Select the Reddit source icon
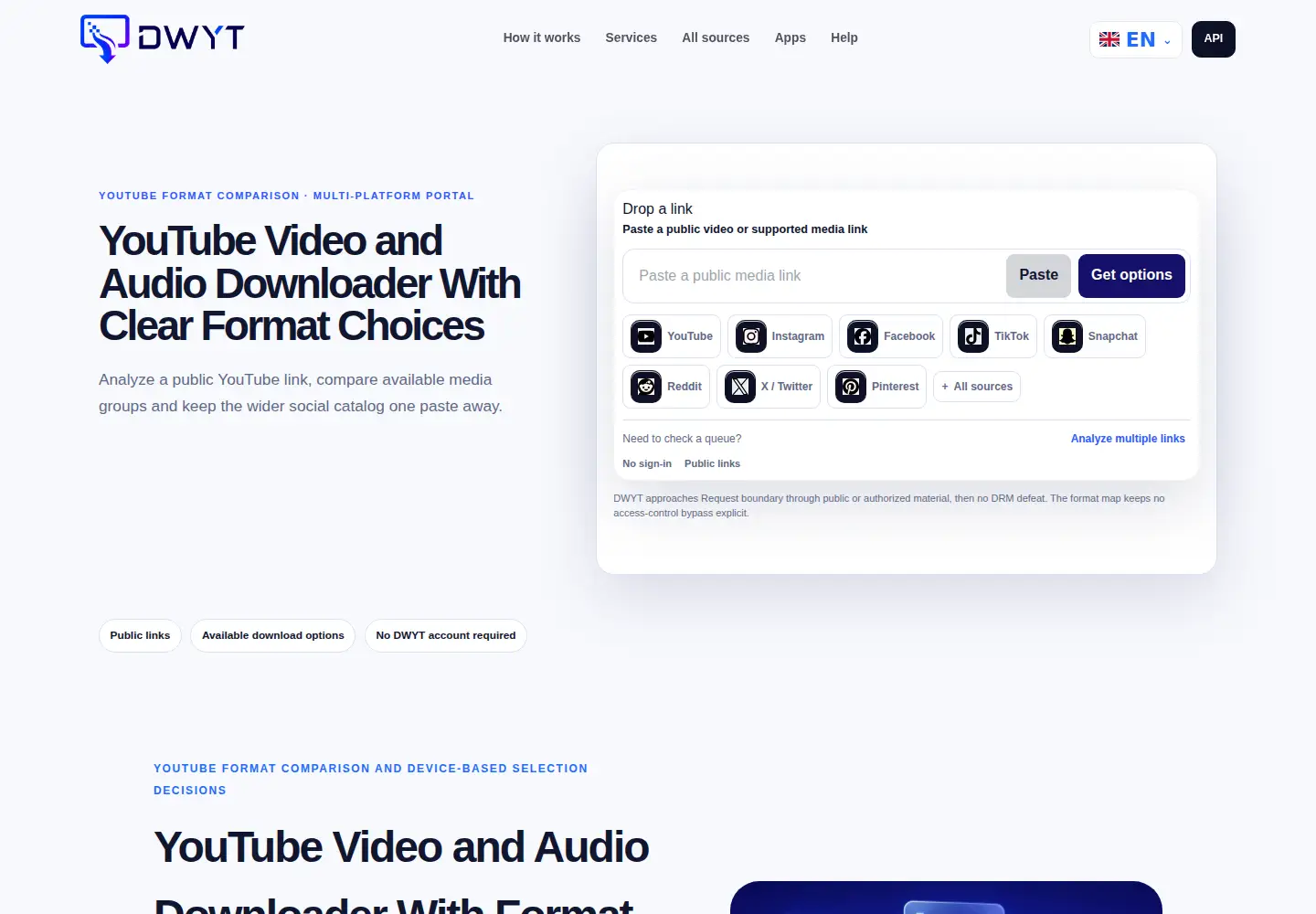 coord(646,387)
